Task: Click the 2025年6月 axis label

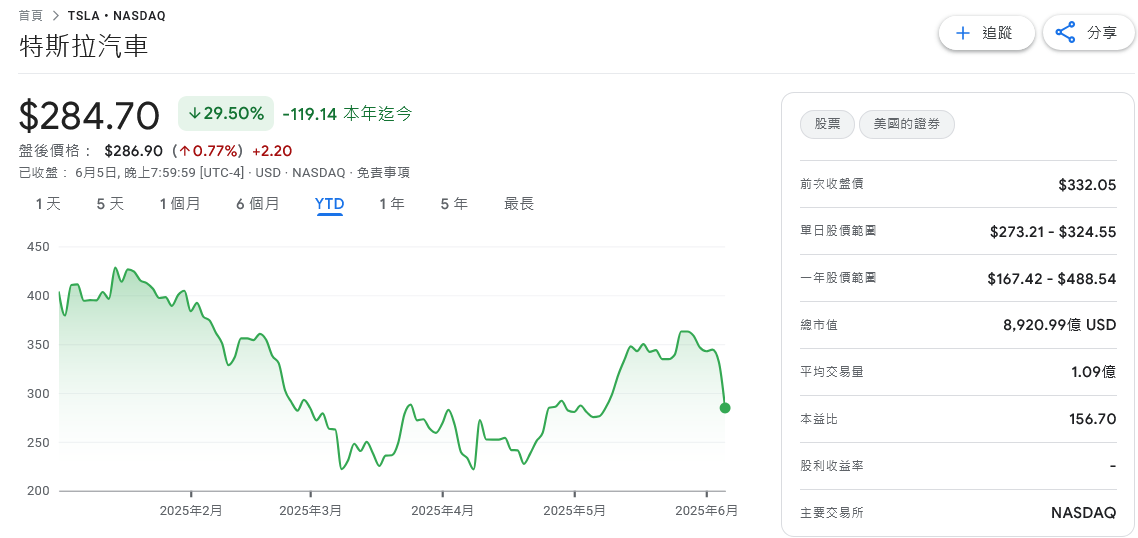Action: (x=707, y=511)
